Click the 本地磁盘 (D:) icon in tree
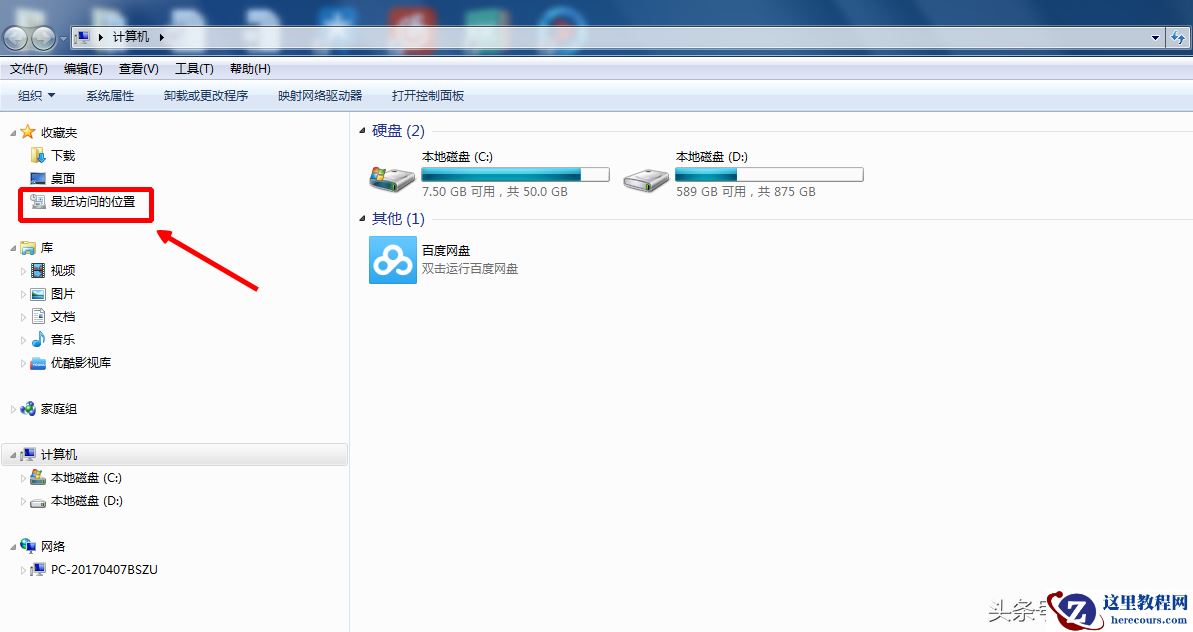The image size is (1193, 632). 38,501
